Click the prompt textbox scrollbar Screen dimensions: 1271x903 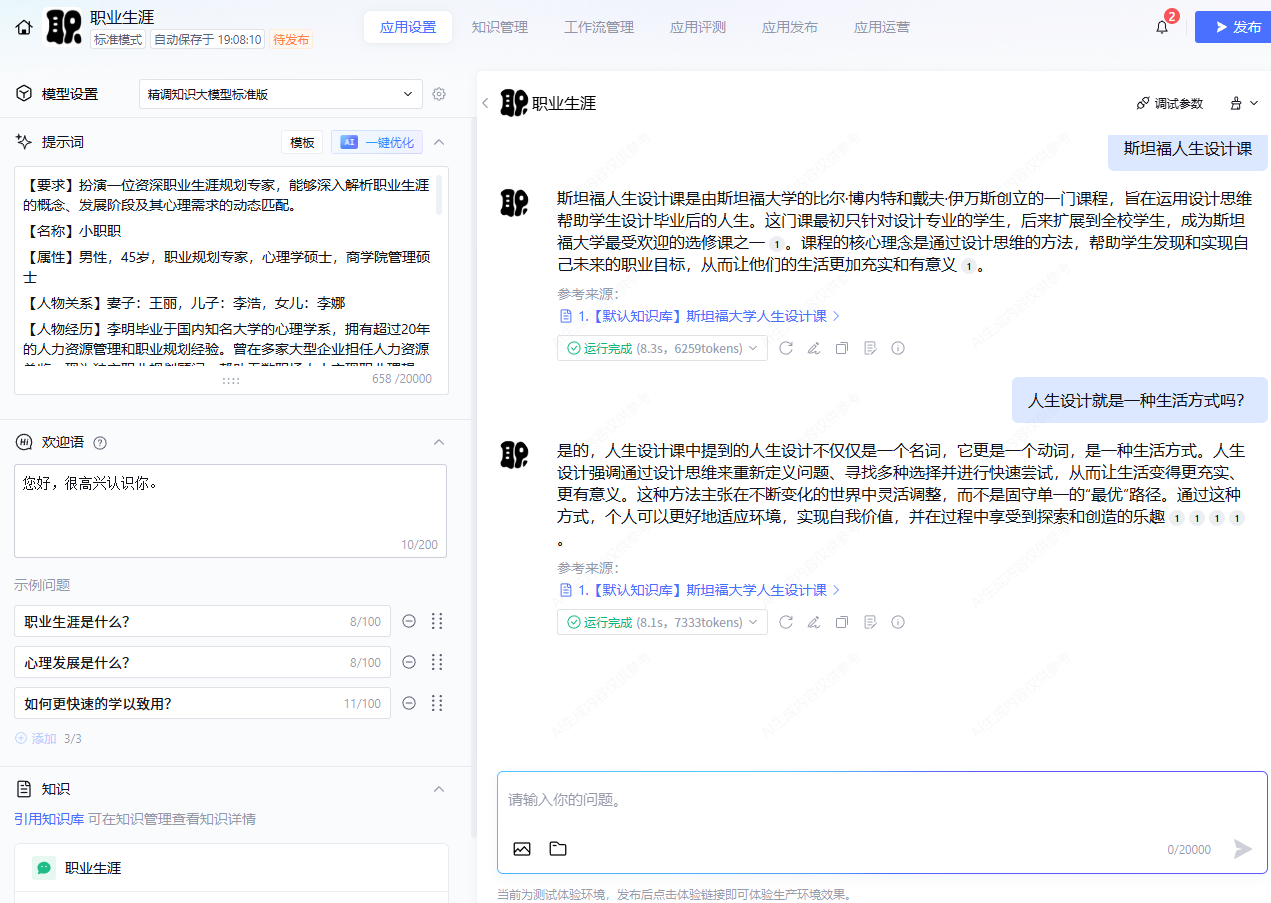pos(439,195)
